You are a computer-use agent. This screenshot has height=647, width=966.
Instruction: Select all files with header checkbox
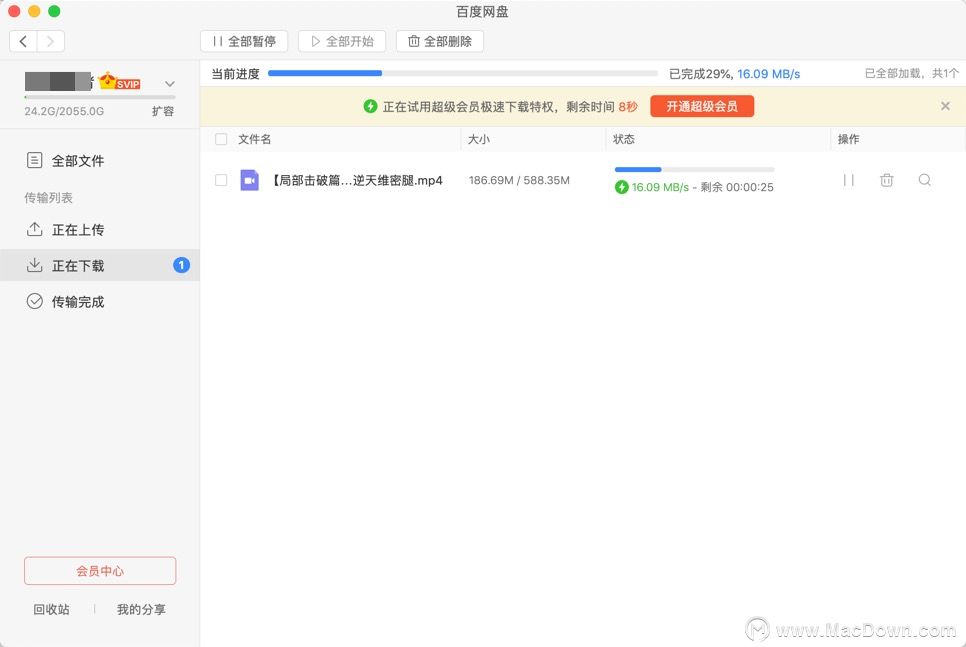[x=221, y=139]
